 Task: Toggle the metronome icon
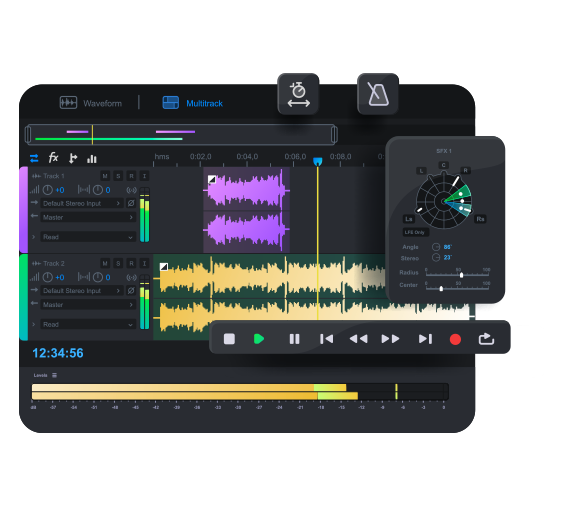(378, 94)
